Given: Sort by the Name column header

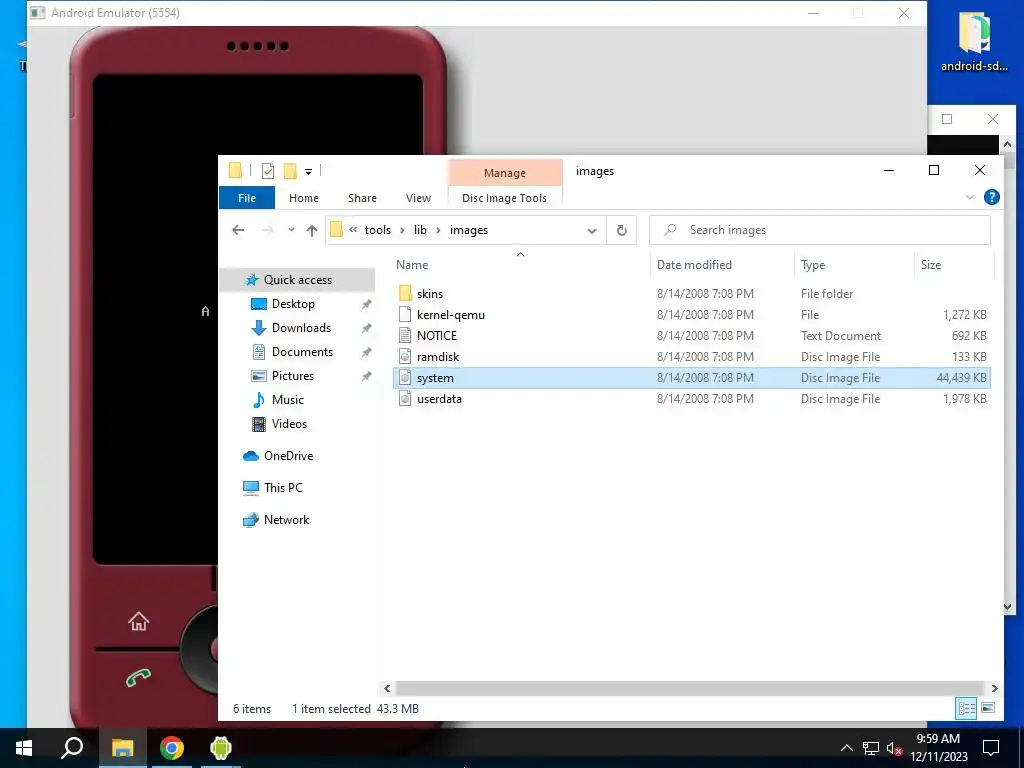Looking at the screenshot, I should click(x=412, y=264).
